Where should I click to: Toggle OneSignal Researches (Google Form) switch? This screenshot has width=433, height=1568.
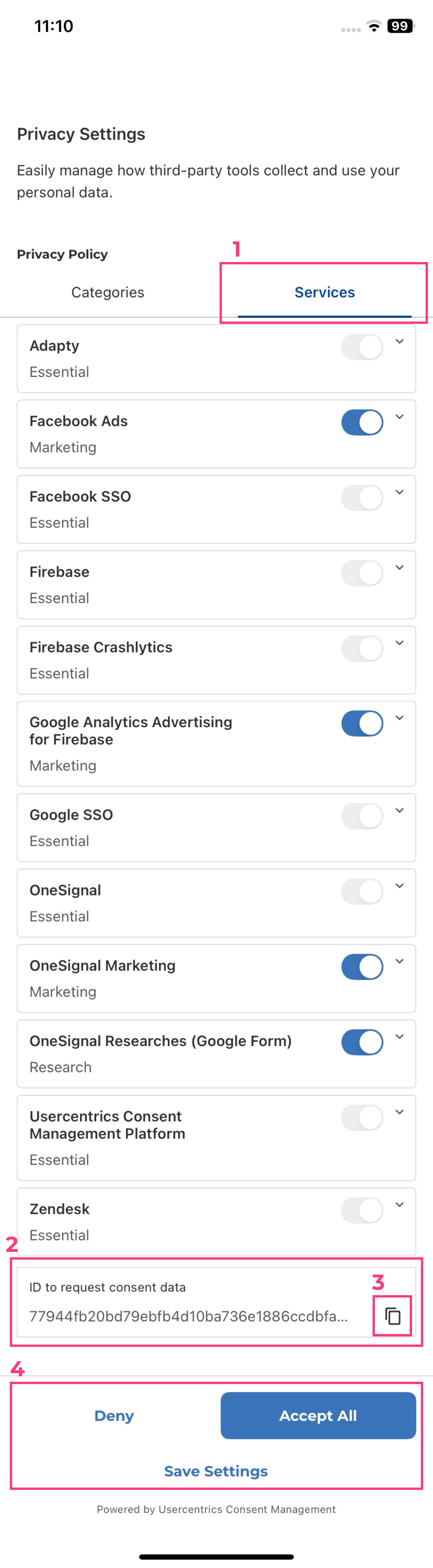[x=362, y=1042]
